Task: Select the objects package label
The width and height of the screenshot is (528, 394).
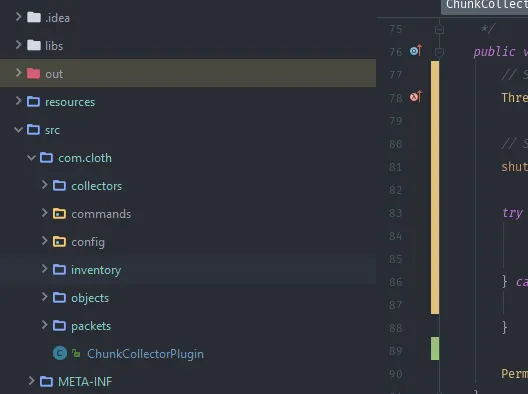Action: coord(90,298)
